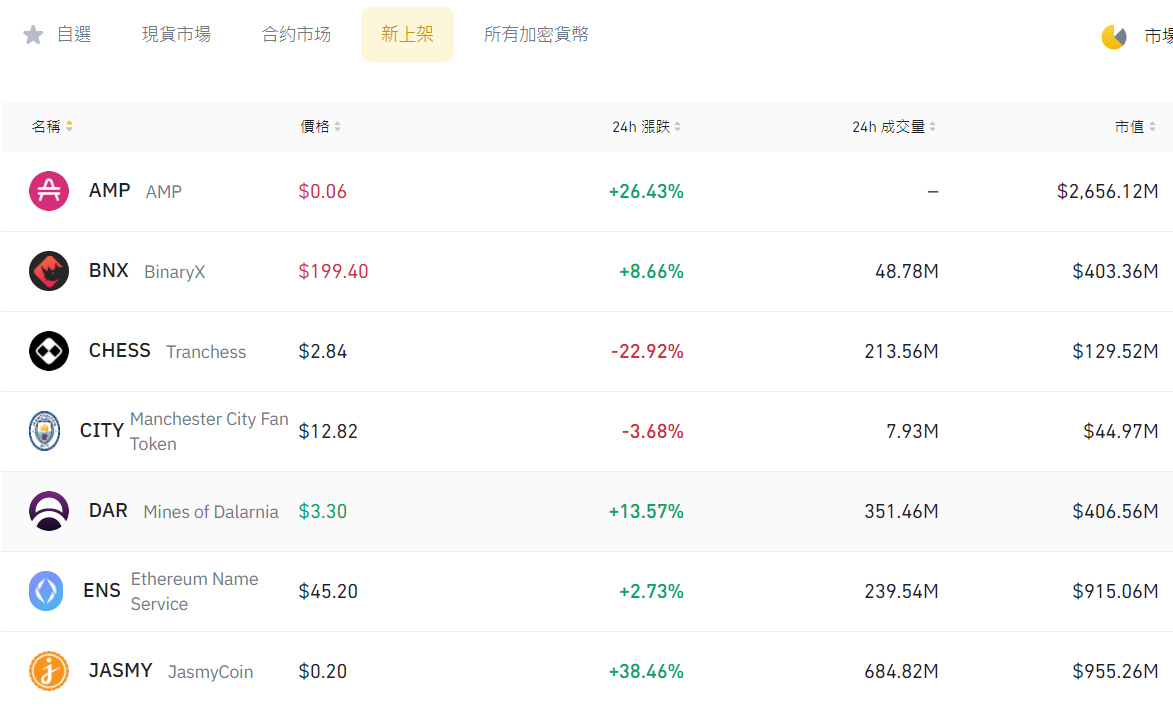Click the $3.30 DAR price

322,512
